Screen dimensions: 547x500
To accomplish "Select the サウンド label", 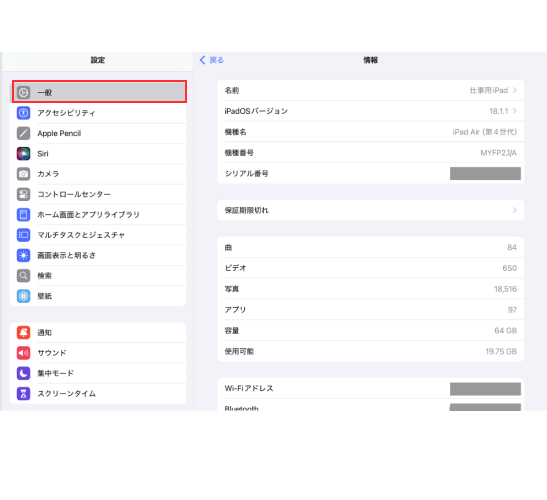I will (x=52, y=353).
